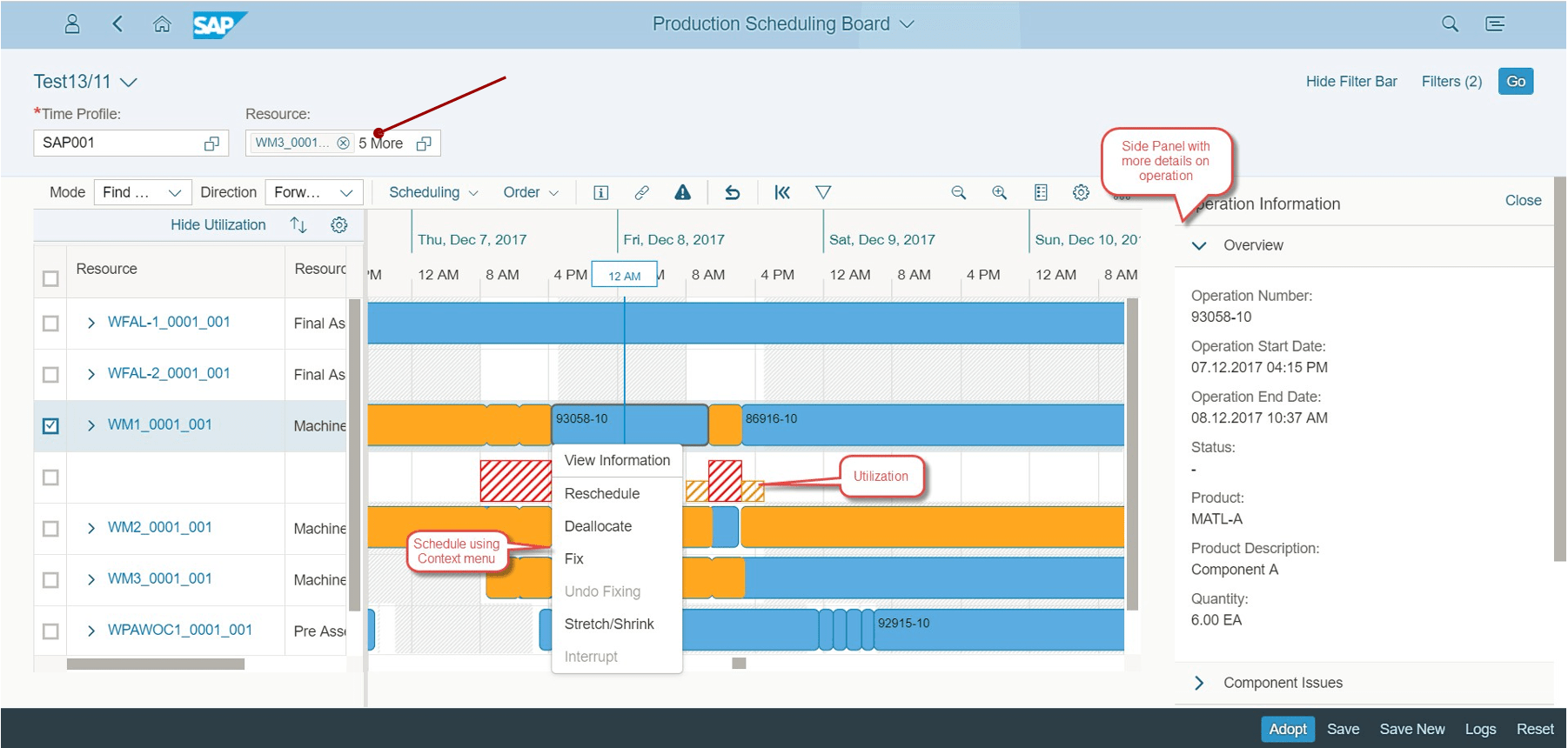
Task: Expand the Component Issues section
Action: pyautogui.click(x=1199, y=683)
